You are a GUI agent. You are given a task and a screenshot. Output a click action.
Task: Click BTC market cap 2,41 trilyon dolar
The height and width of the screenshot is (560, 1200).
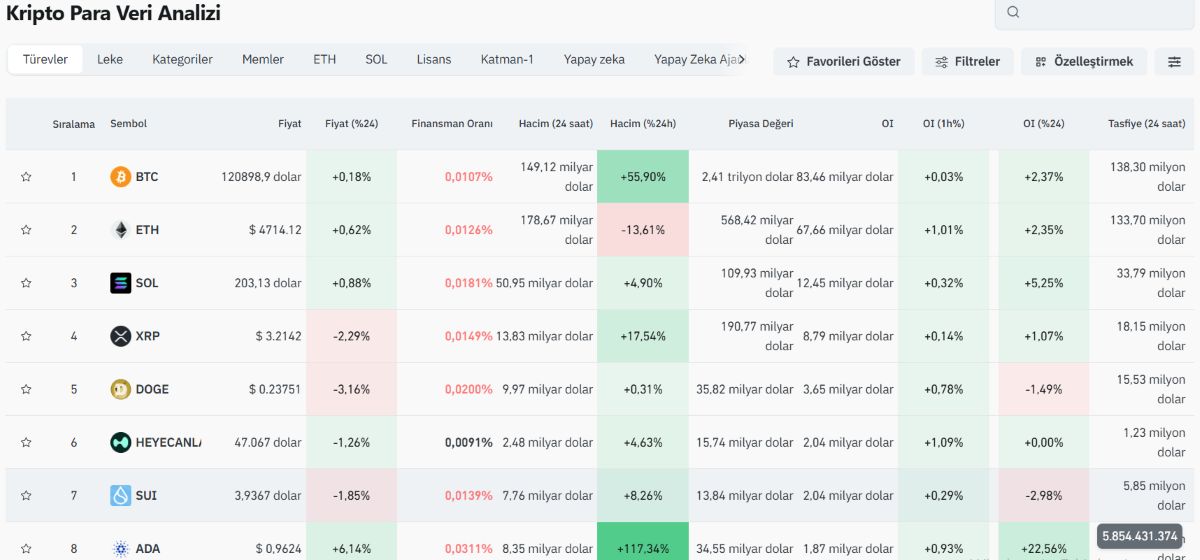[x=747, y=177]
